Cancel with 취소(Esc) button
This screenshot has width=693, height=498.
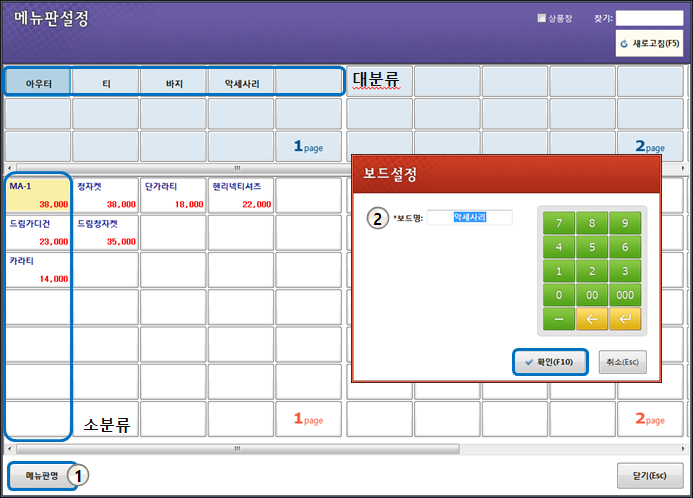click(622, 362)
